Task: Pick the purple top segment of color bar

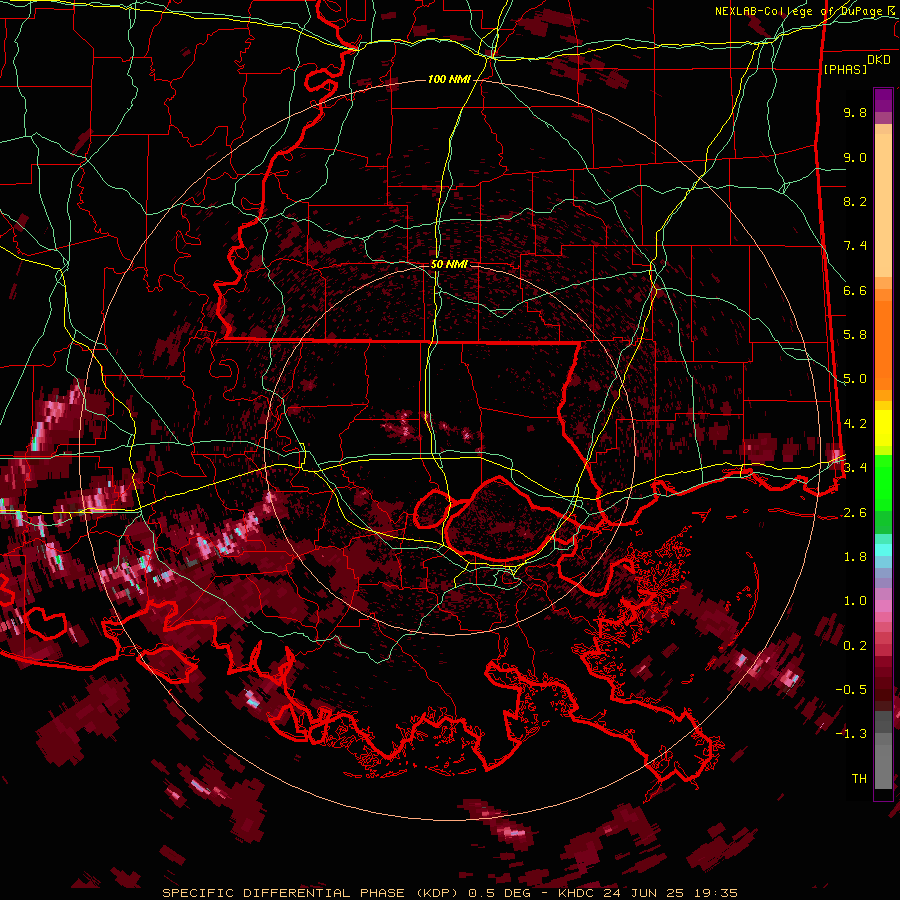Action: pyautogui.click(x=883, y=100)
